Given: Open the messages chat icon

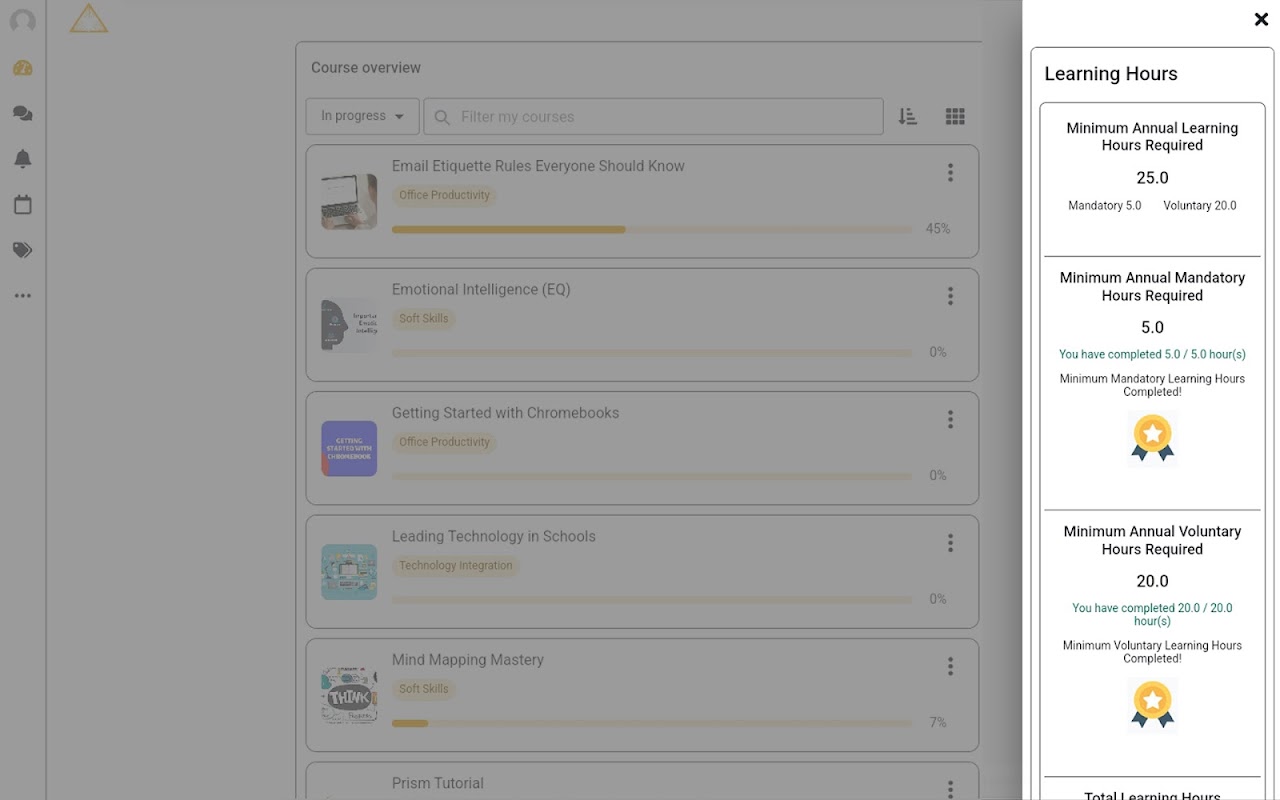Looking at the screenshot, I should coord(22,114).
